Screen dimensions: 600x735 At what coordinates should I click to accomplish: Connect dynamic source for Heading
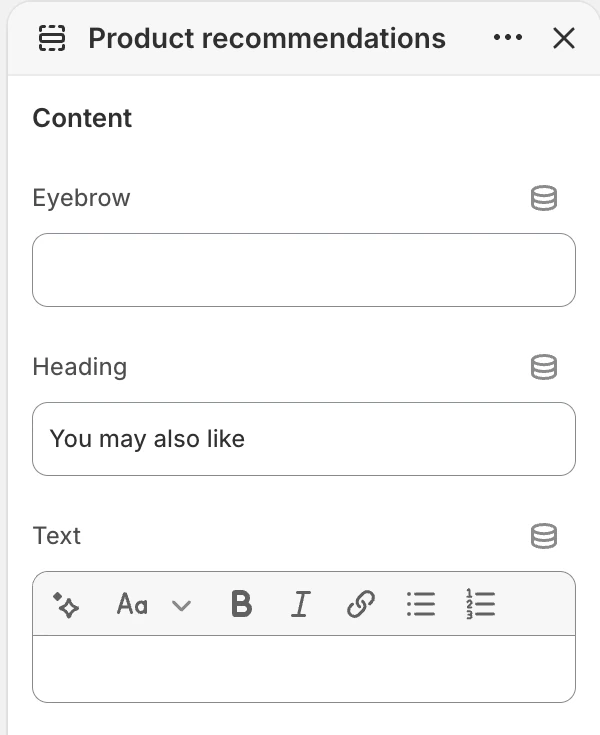point(544,367)
